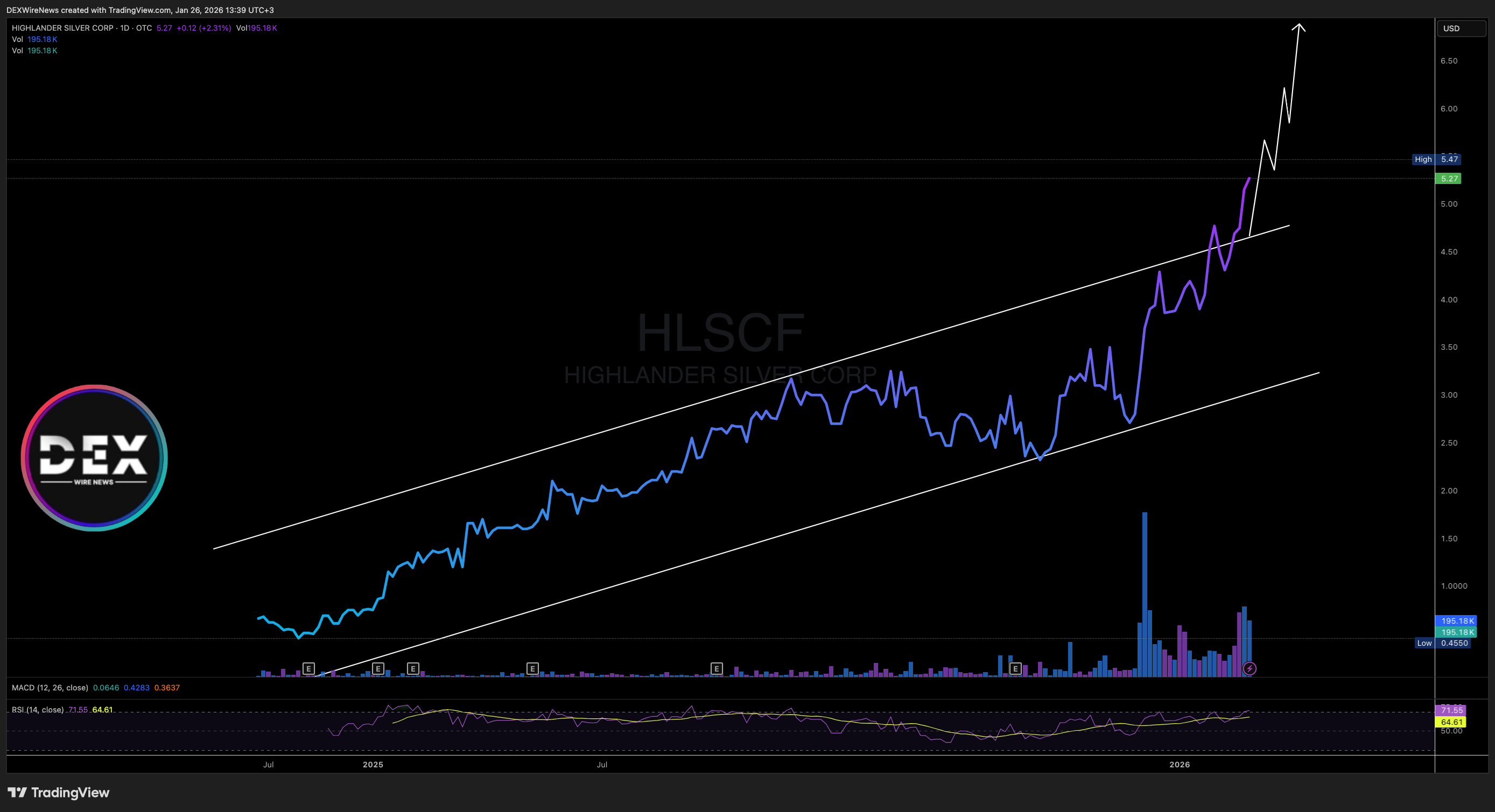The width and height of the screenshot is (1495, 812).
Task: Click the third earnings E marker from left
Action: [412, 669]
